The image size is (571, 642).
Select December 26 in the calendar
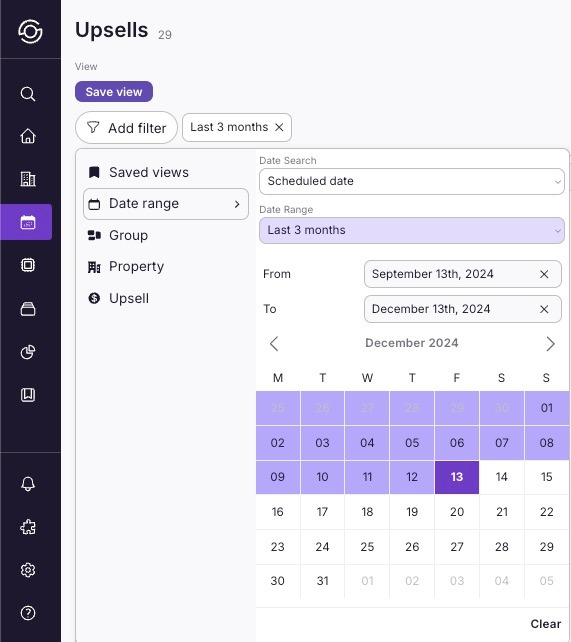(412, 547)
